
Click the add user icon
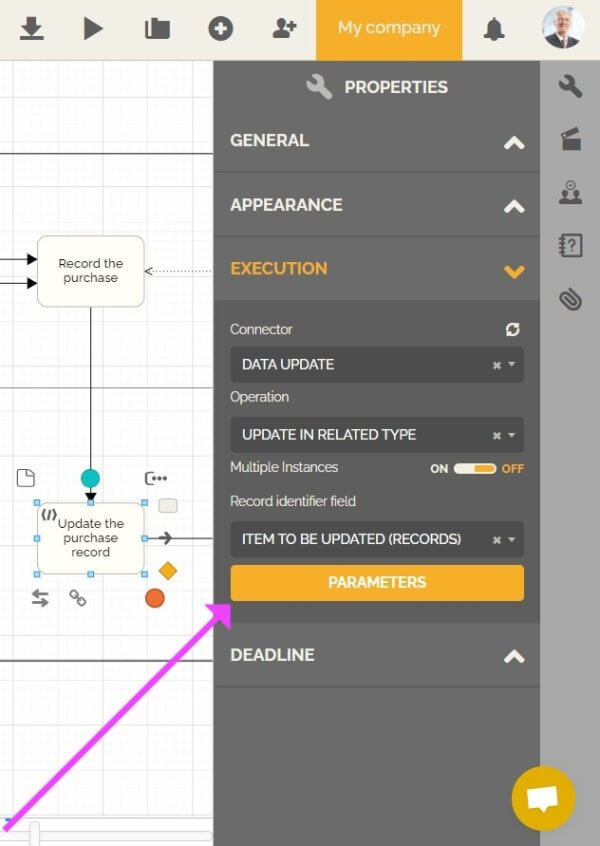284,29
